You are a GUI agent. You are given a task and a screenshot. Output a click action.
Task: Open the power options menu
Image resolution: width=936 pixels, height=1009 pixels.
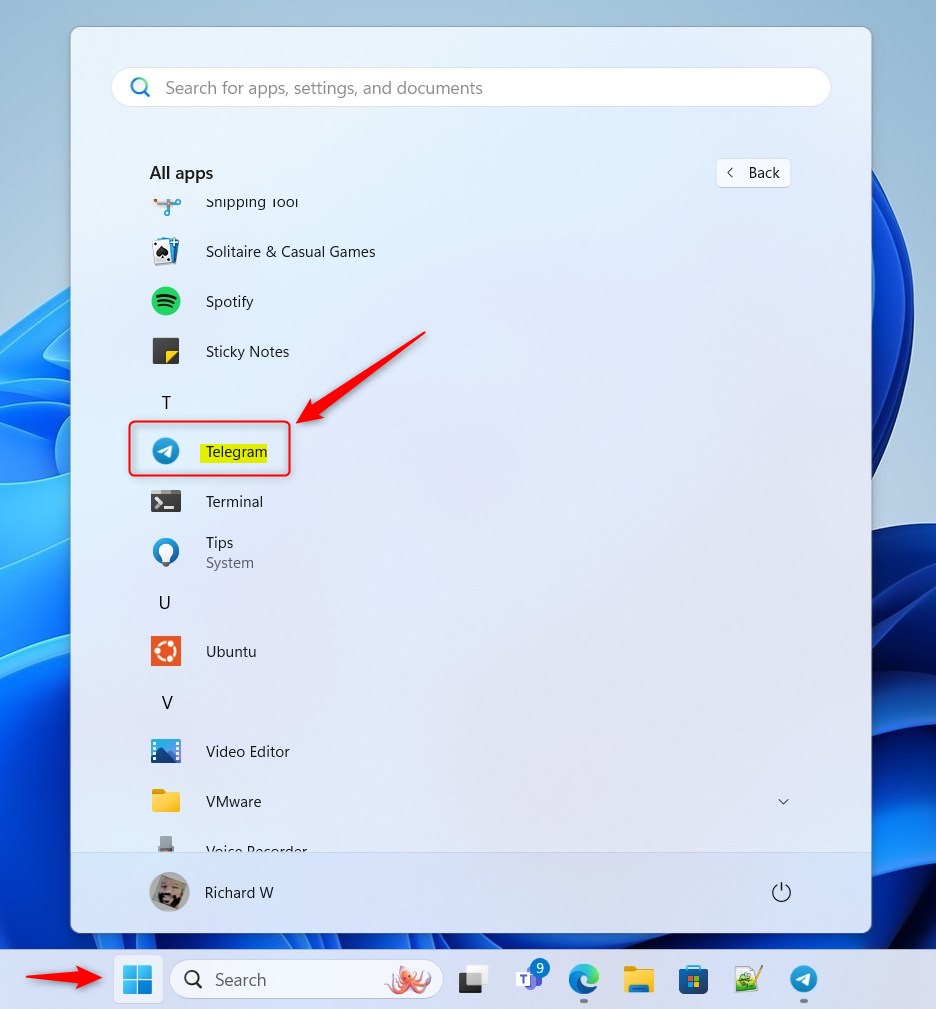(781, 892)
